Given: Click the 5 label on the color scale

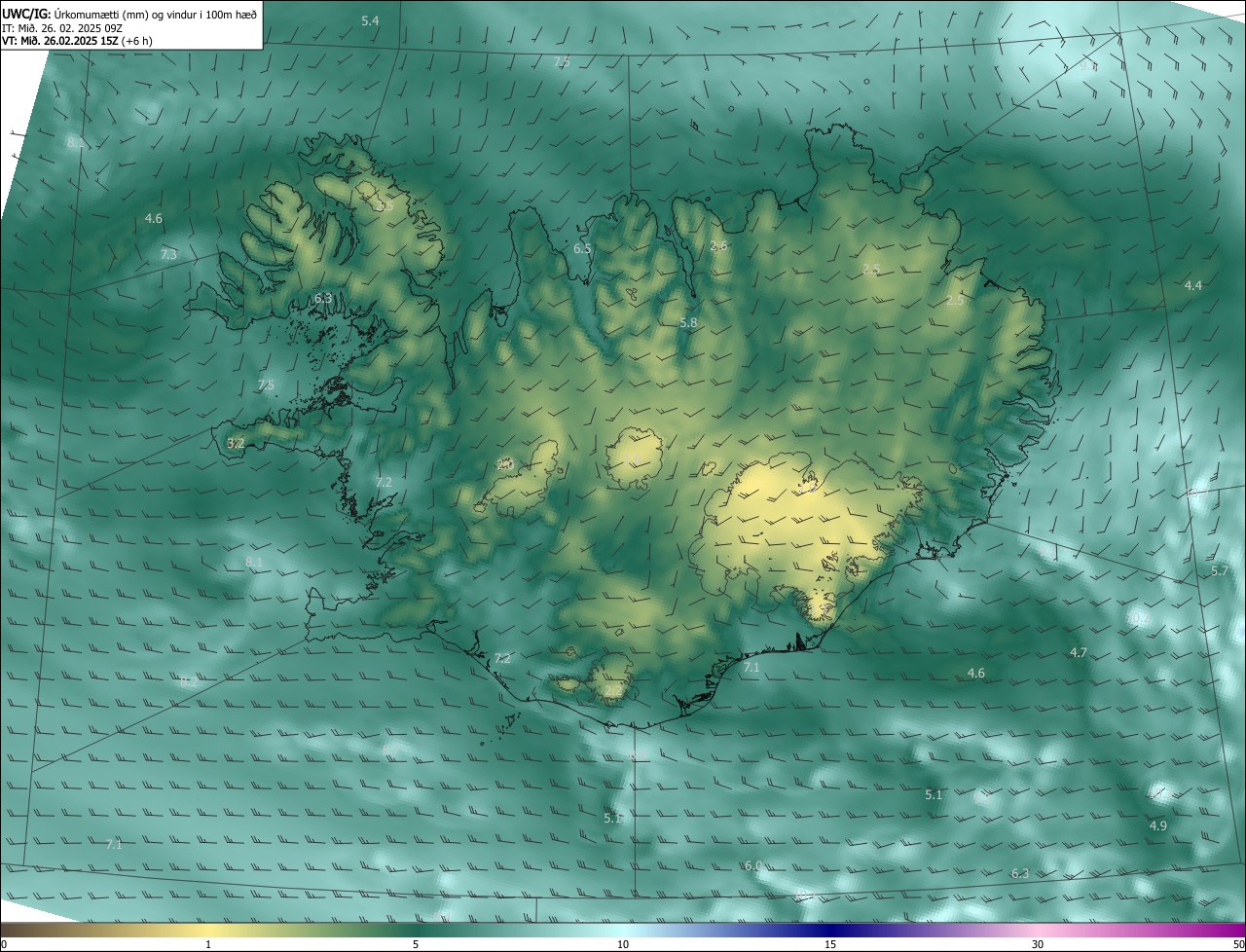Looking at the screenshot, I should pyautogui.click(x=416, y=944).
